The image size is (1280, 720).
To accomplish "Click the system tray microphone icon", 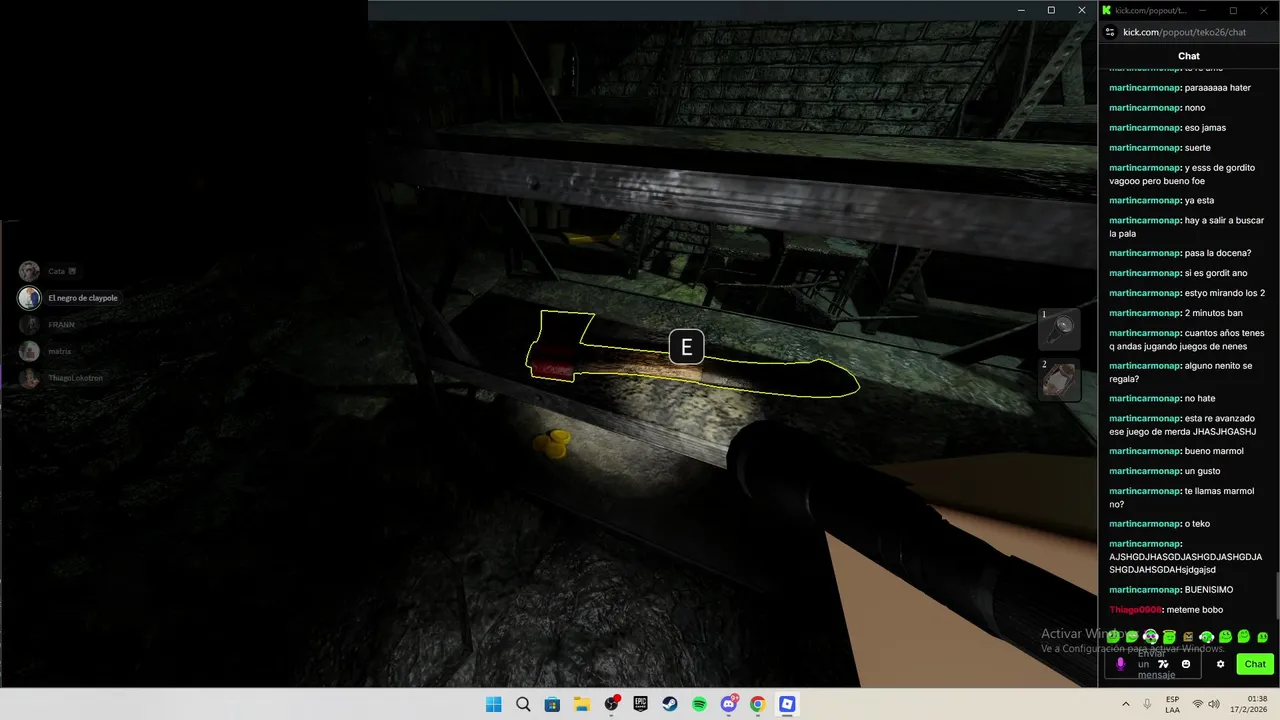I will [1148, 704].
